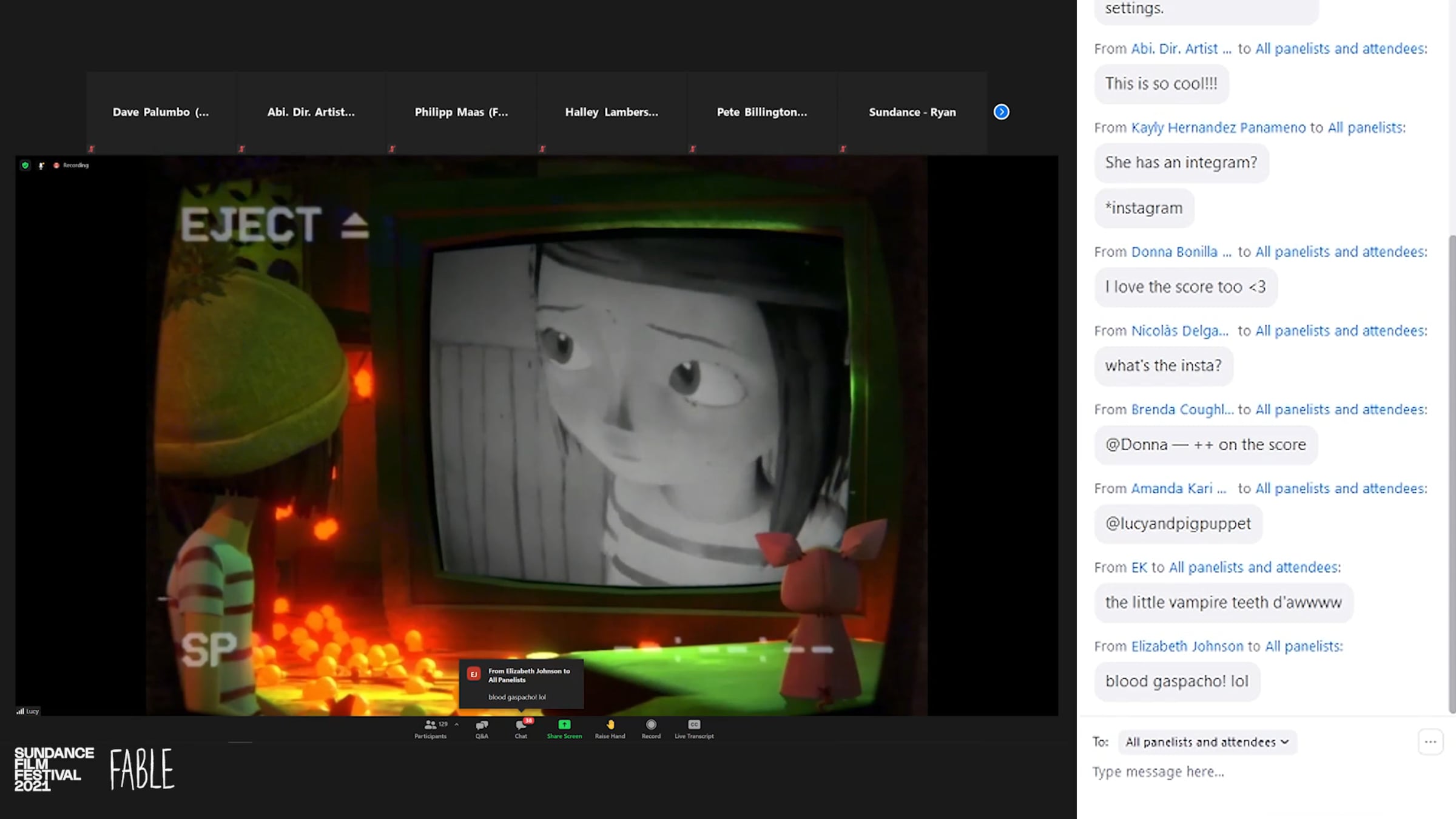Click the chat panel vertical scrollbar
Screen dimensions: 1456x819
[x=1452, y=473]
